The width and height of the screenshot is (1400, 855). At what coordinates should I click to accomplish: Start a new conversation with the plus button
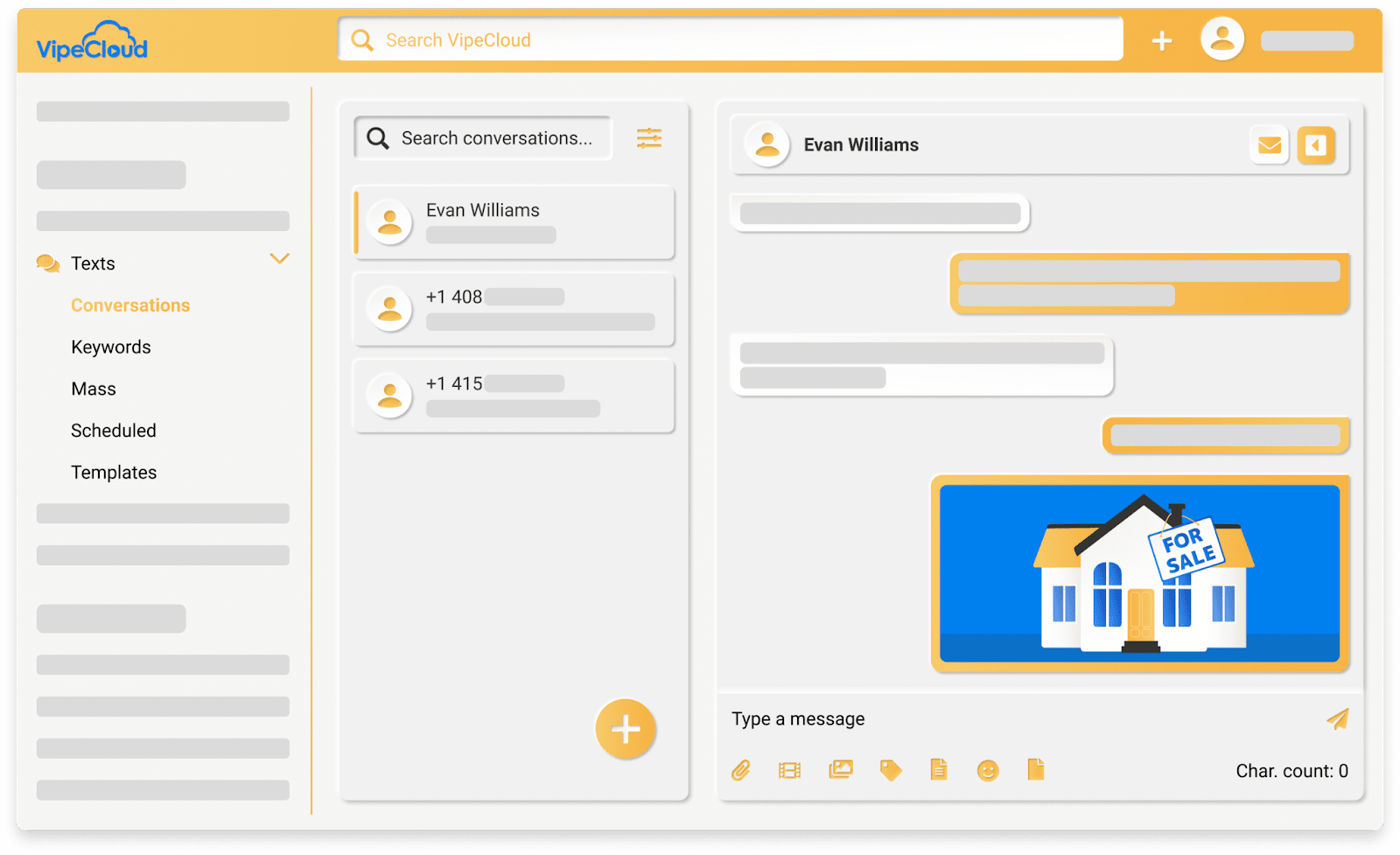[x=625, y=728]
